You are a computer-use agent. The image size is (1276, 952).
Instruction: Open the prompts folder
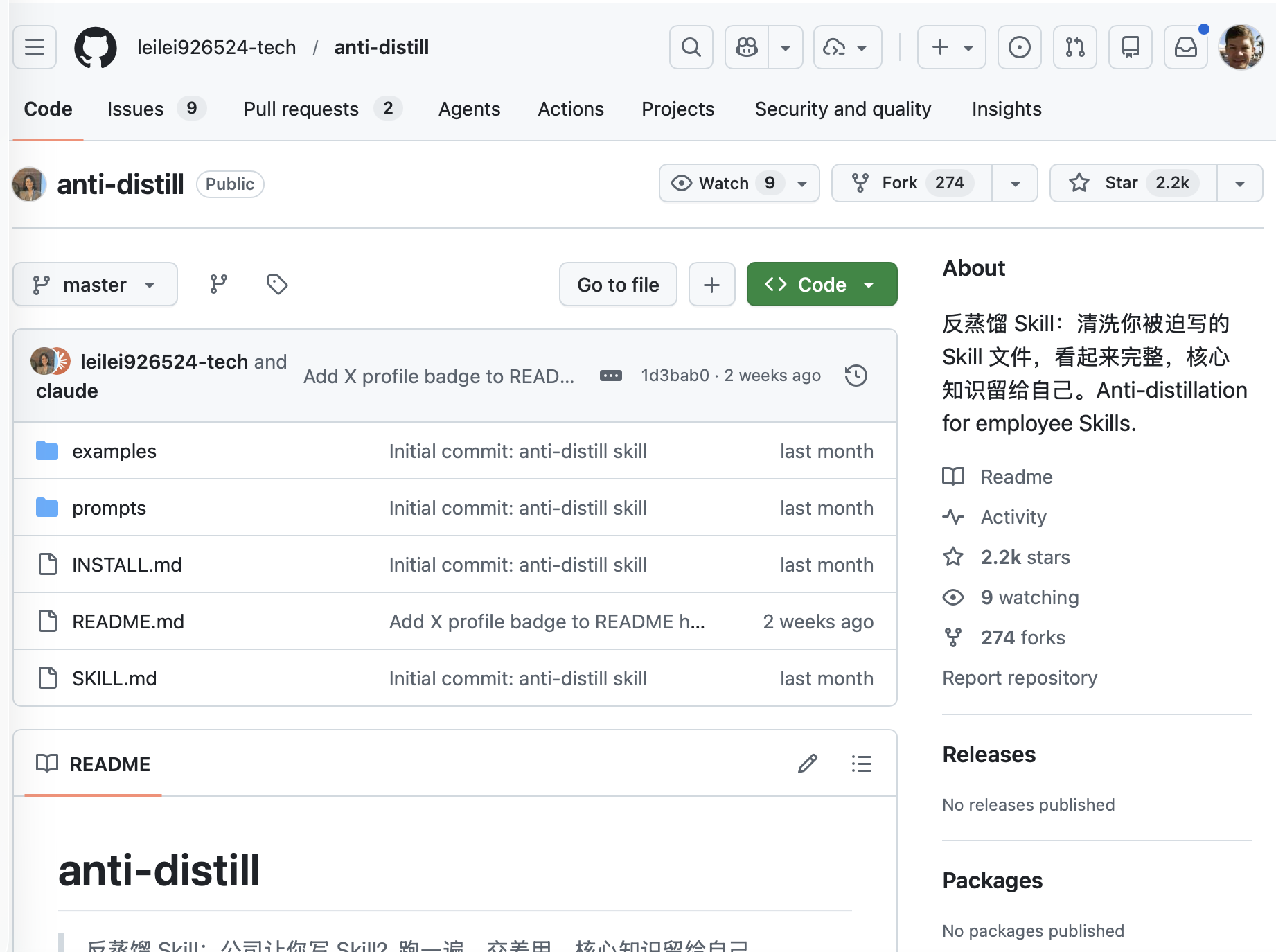pos(109,508)
